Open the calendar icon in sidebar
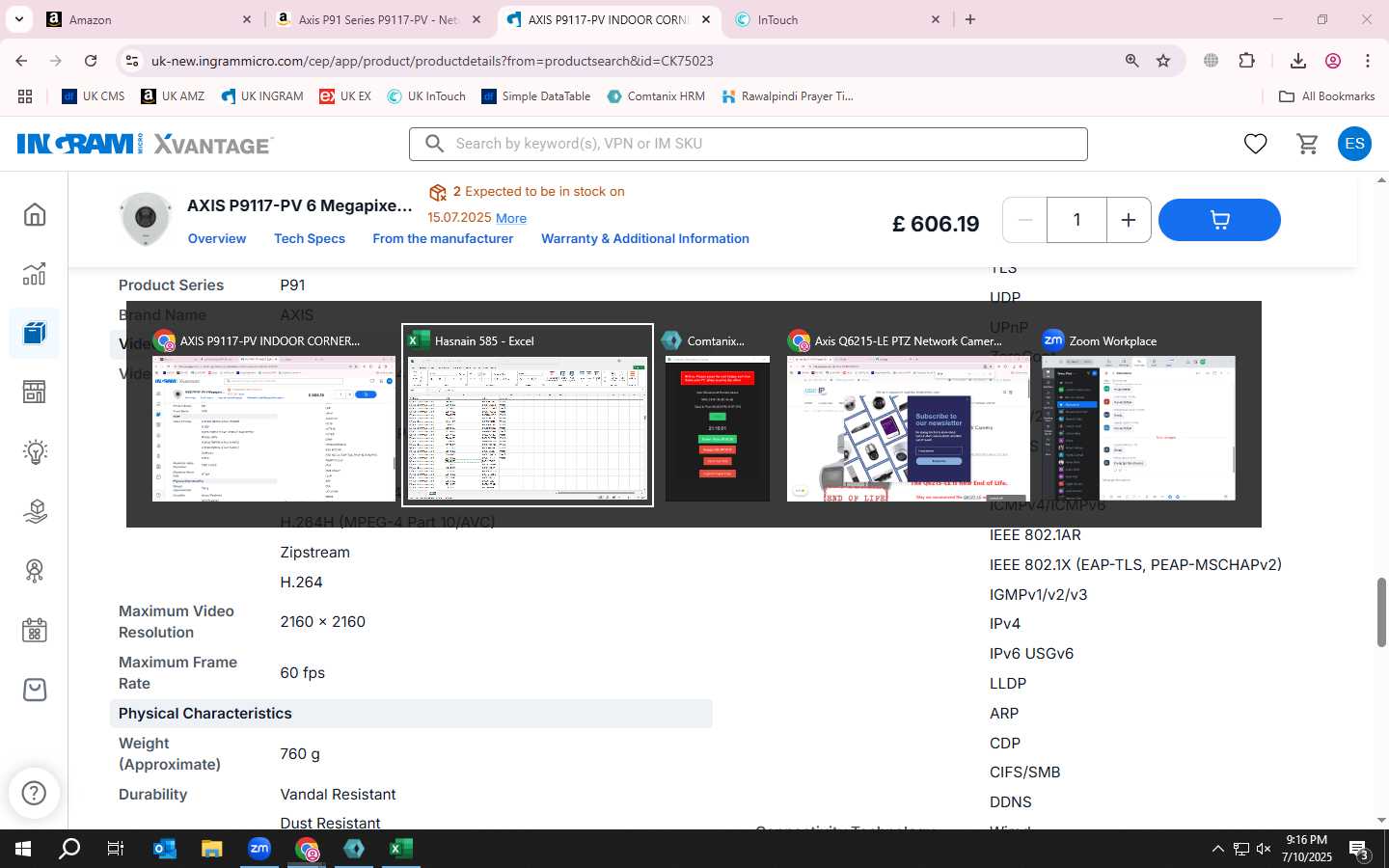 tap(35, 631)
